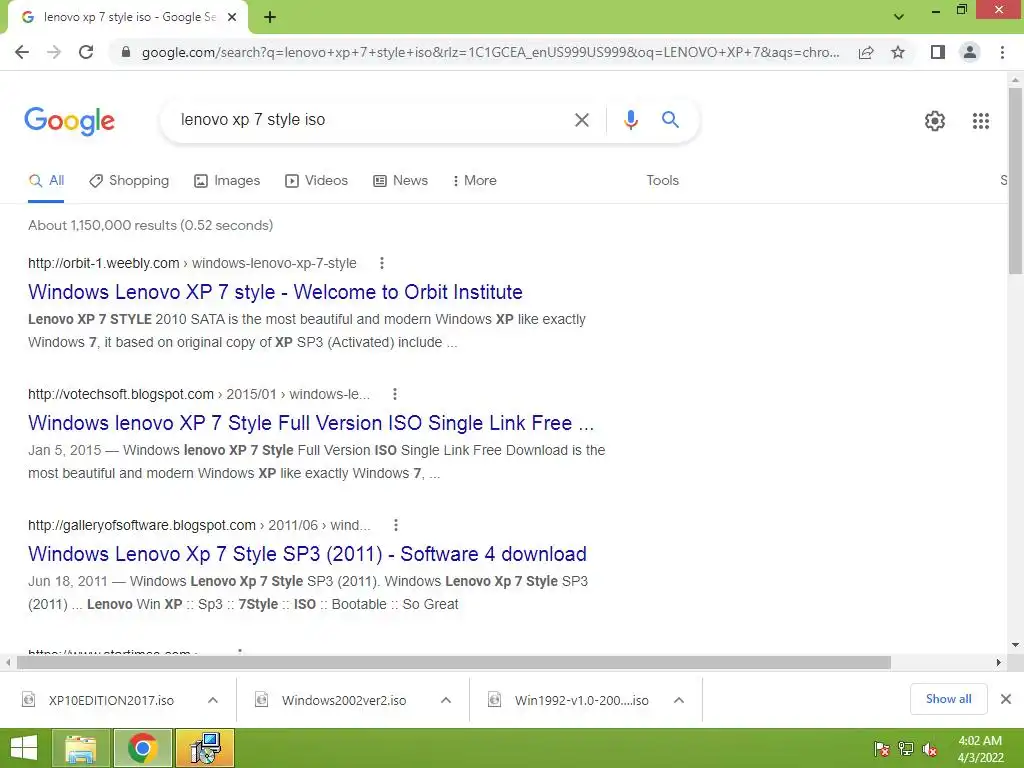Click About 1,150,000 results text
Image resolution: width=1024 pixels, height=768 pixels.
click(x=150, y=225)
